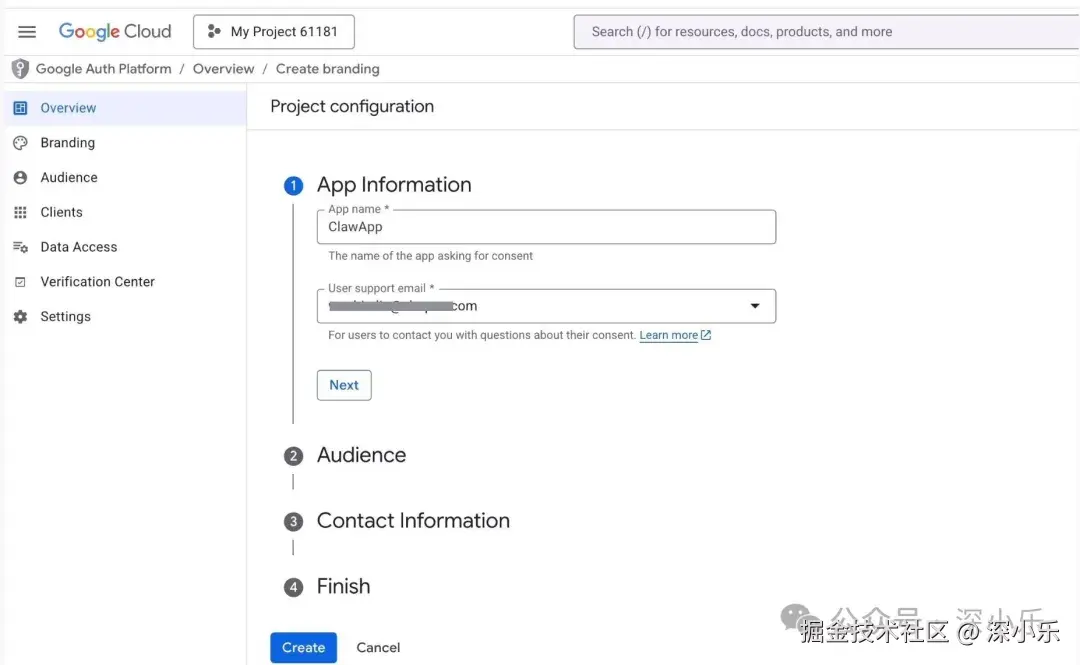Viewport: 1080px width, 665px height.
Task: Click the Data Access icon
Action: 20,247
